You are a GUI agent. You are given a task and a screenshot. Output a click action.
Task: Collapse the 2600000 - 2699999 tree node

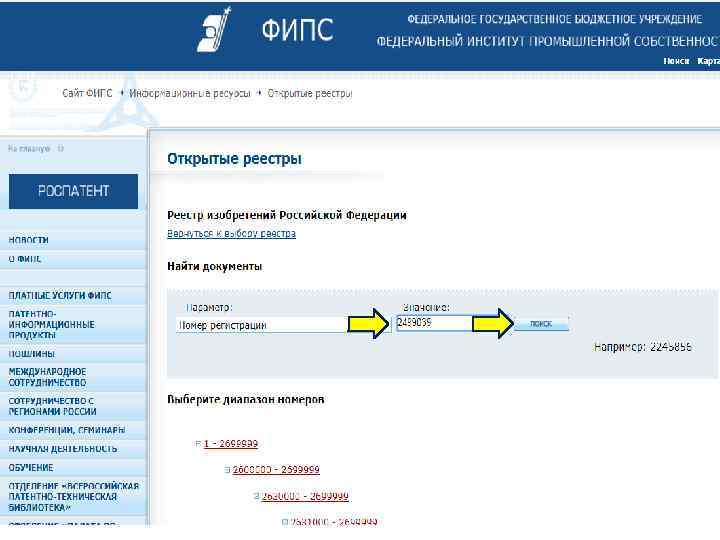tap(227, 470)
